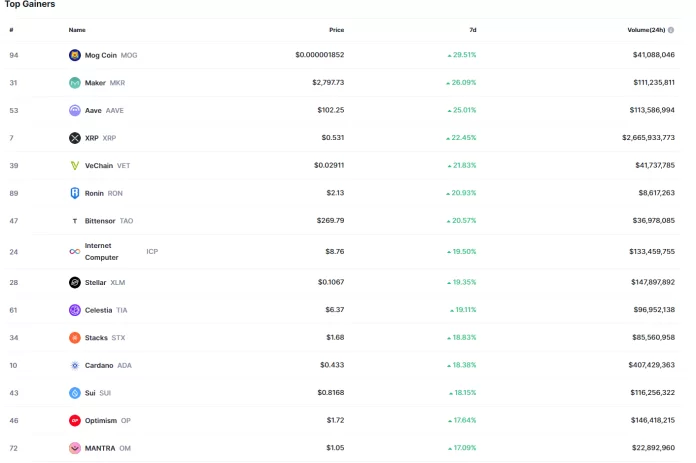The width and height of the screenshot is (696, 463).
Task: Click the Optimism coin logo icon
Action: (75, 421)
